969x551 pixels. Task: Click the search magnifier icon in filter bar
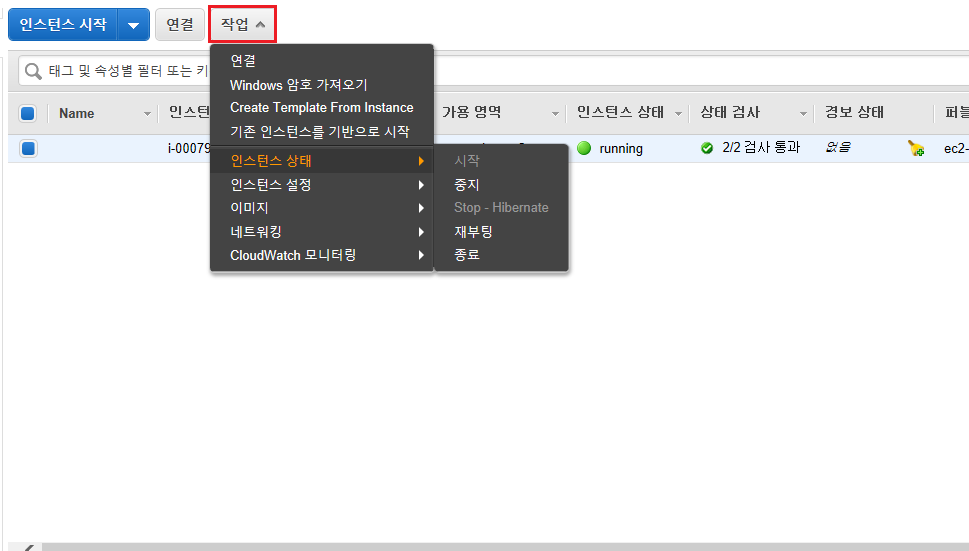(33, 72)
